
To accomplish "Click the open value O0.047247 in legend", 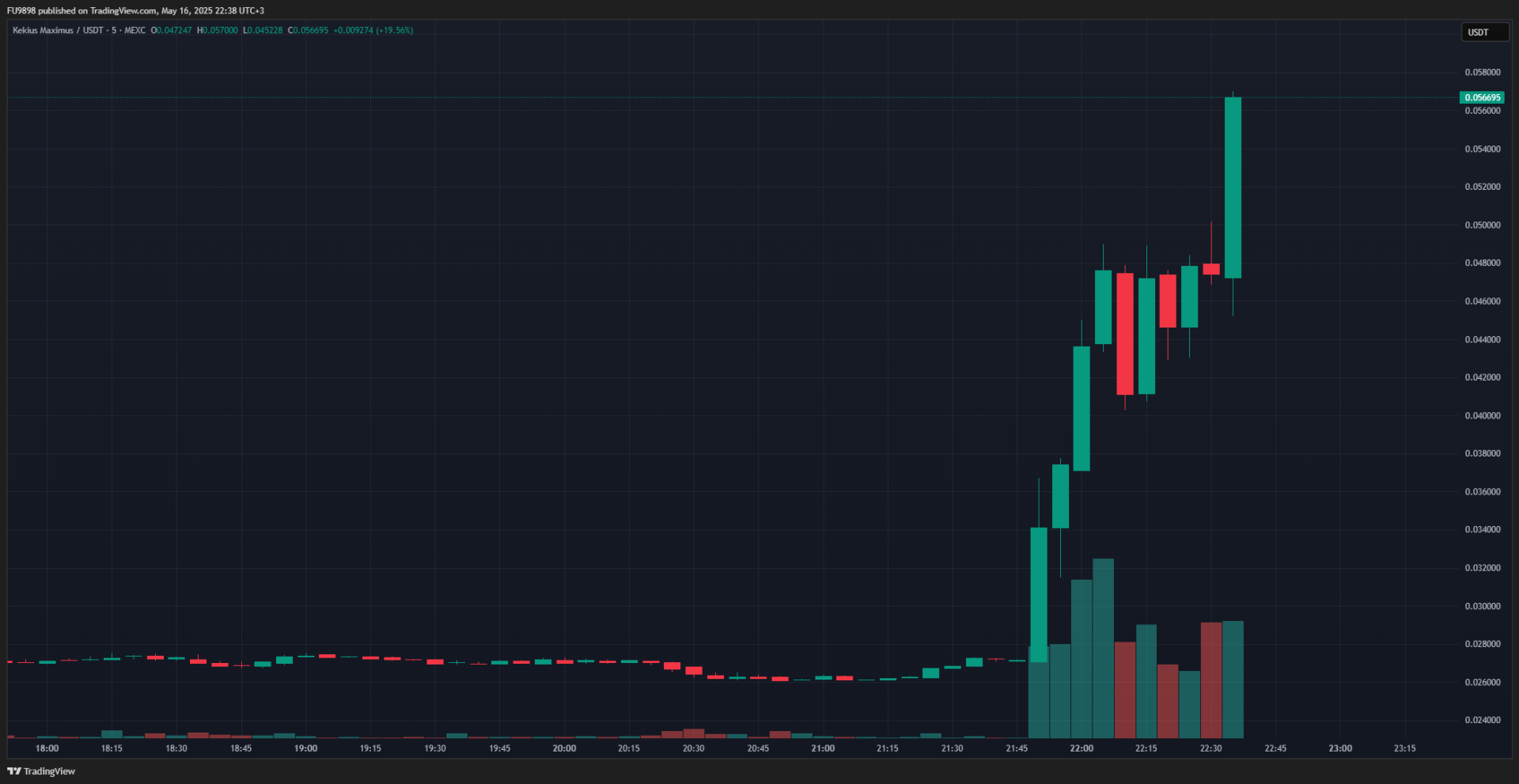I will click(x=172, y=31).
